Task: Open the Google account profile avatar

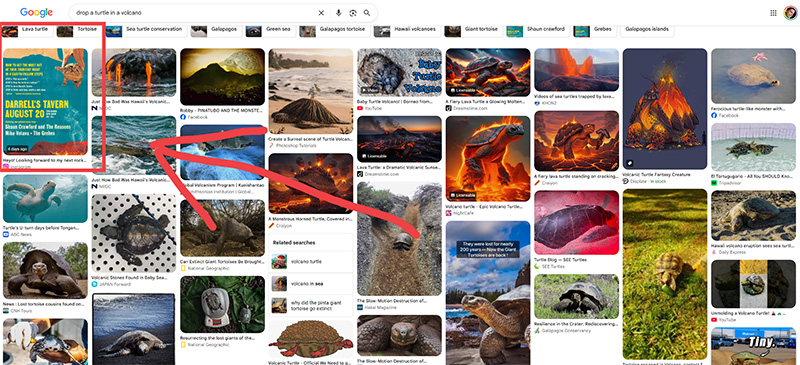Action: tap(790, 13)
